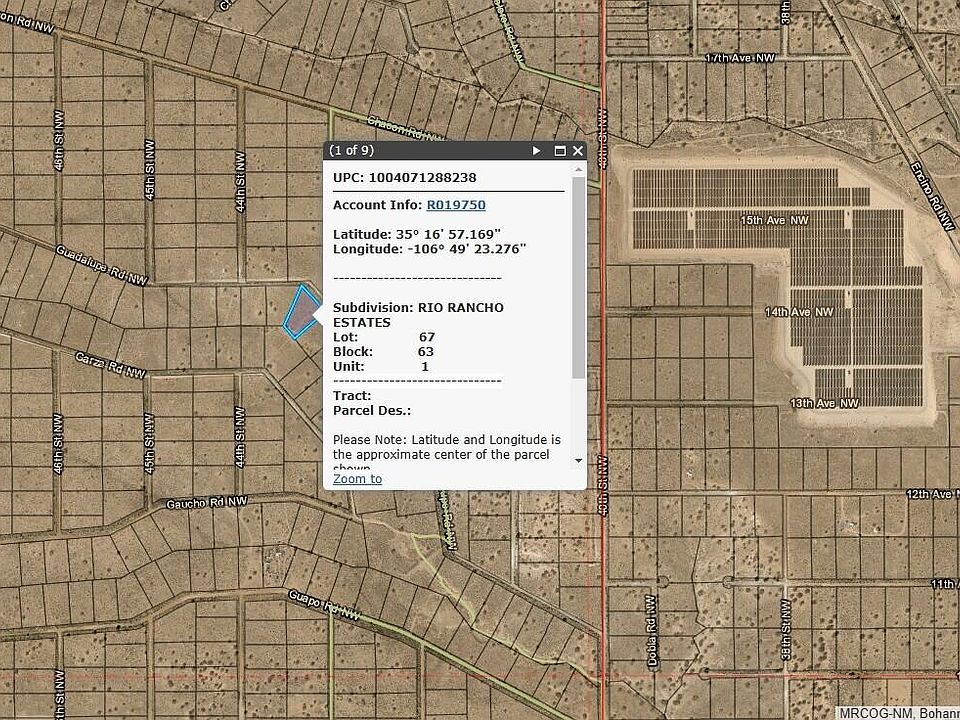960x720 pixels.
Task: Click the "(1 of 9)" popup title
Action: (352, 151)
